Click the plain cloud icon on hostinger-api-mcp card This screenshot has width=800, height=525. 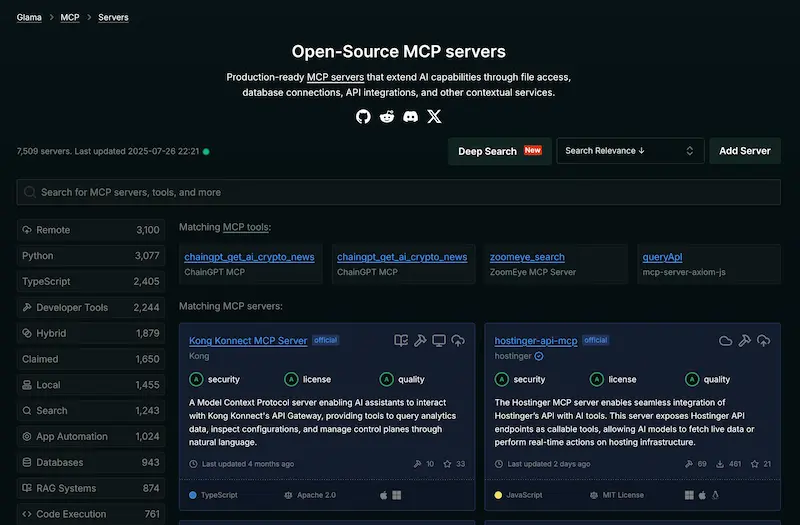coord(726,340)
